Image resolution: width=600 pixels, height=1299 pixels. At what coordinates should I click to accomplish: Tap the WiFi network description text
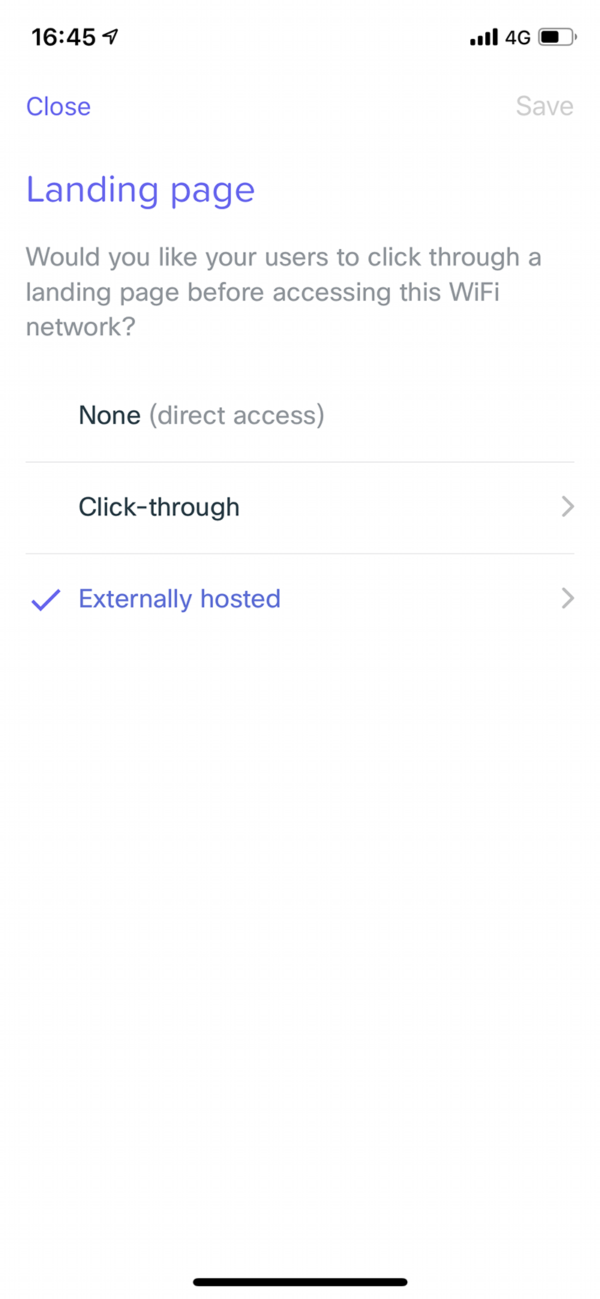pos(285,292)
